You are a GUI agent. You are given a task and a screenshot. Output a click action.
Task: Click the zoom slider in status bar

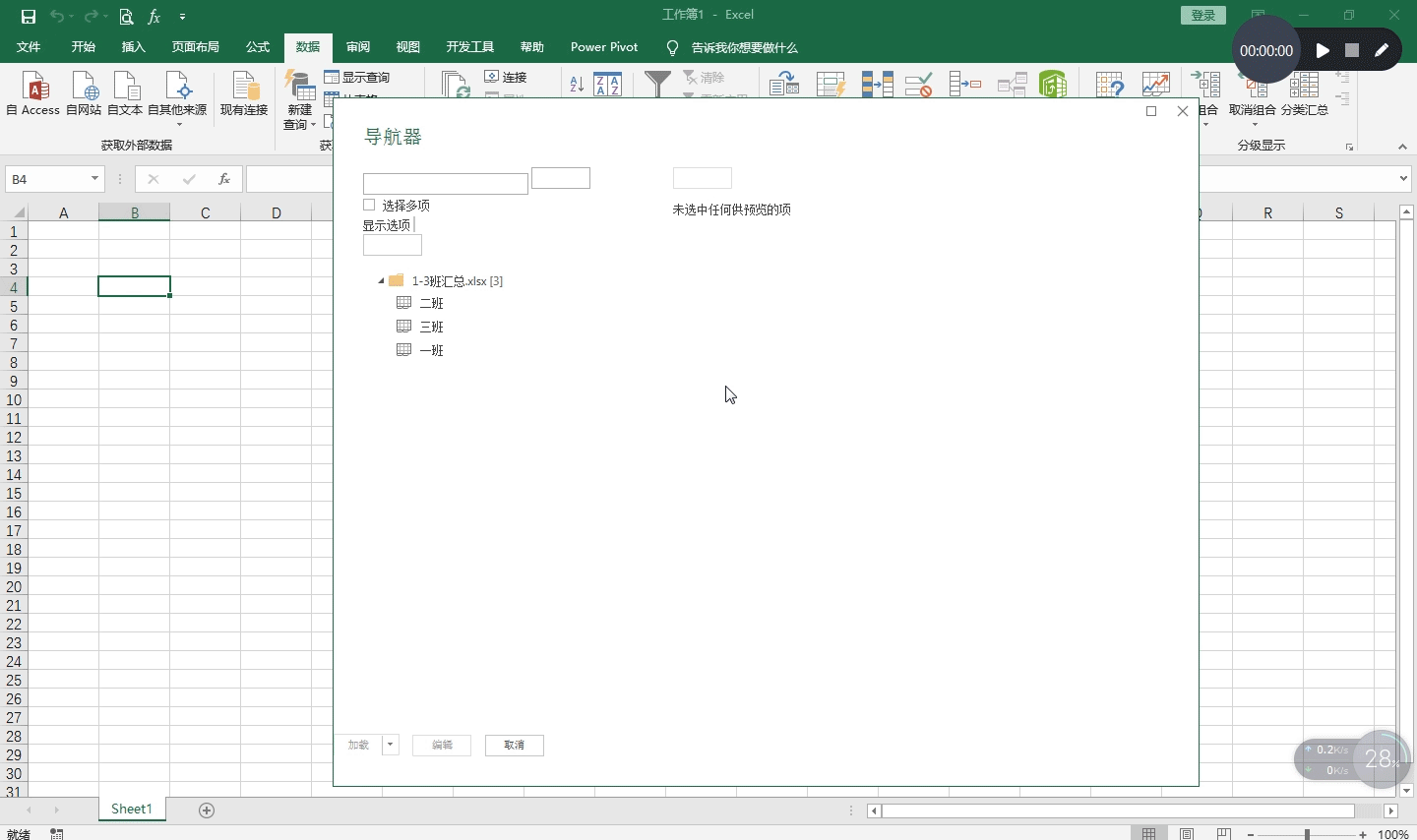1307,834
